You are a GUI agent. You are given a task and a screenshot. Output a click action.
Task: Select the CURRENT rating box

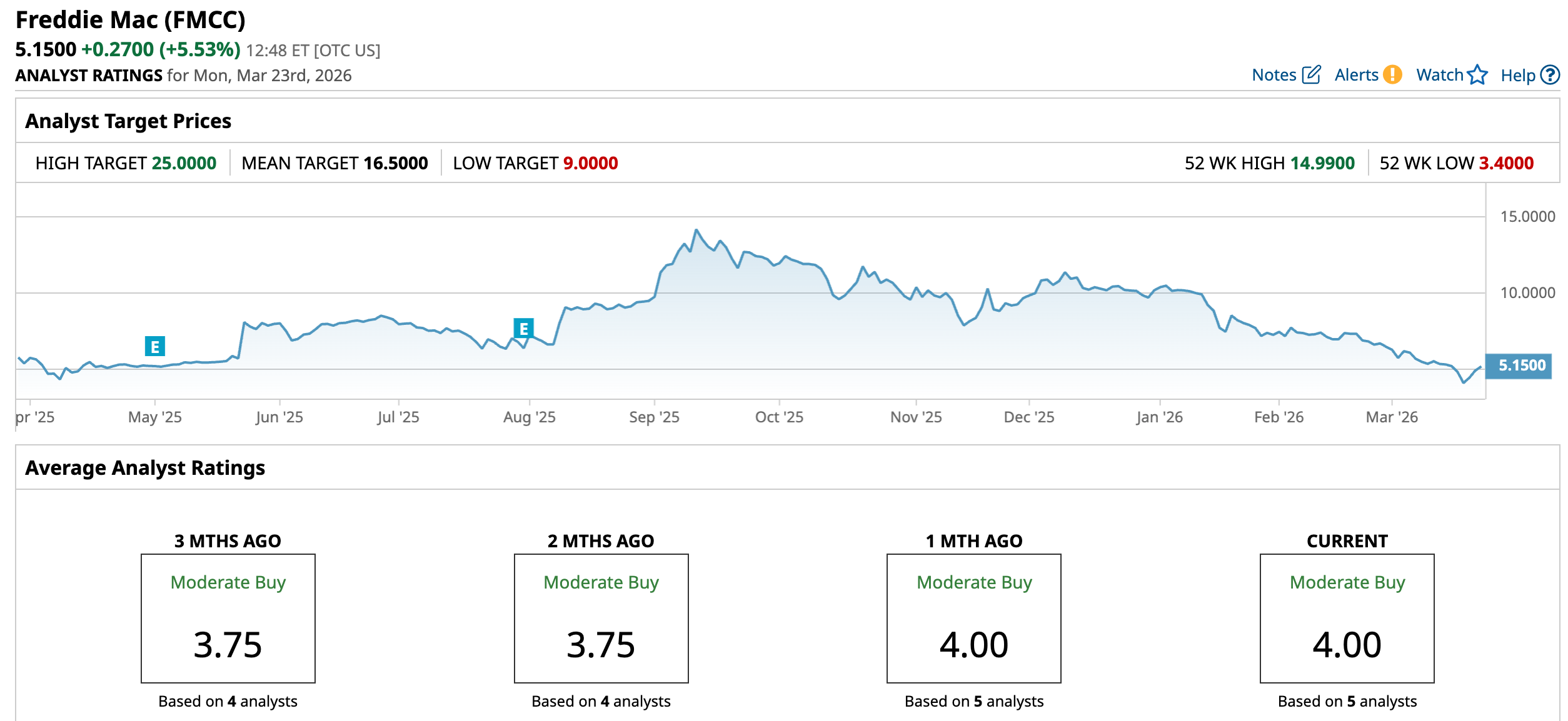1347,619
